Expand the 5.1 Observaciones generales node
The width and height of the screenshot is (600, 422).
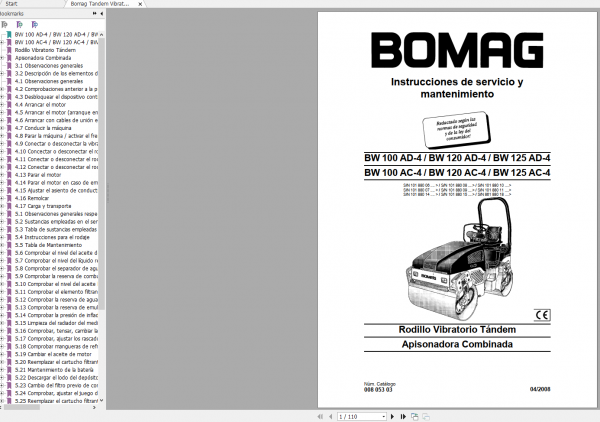coord(2,214)
